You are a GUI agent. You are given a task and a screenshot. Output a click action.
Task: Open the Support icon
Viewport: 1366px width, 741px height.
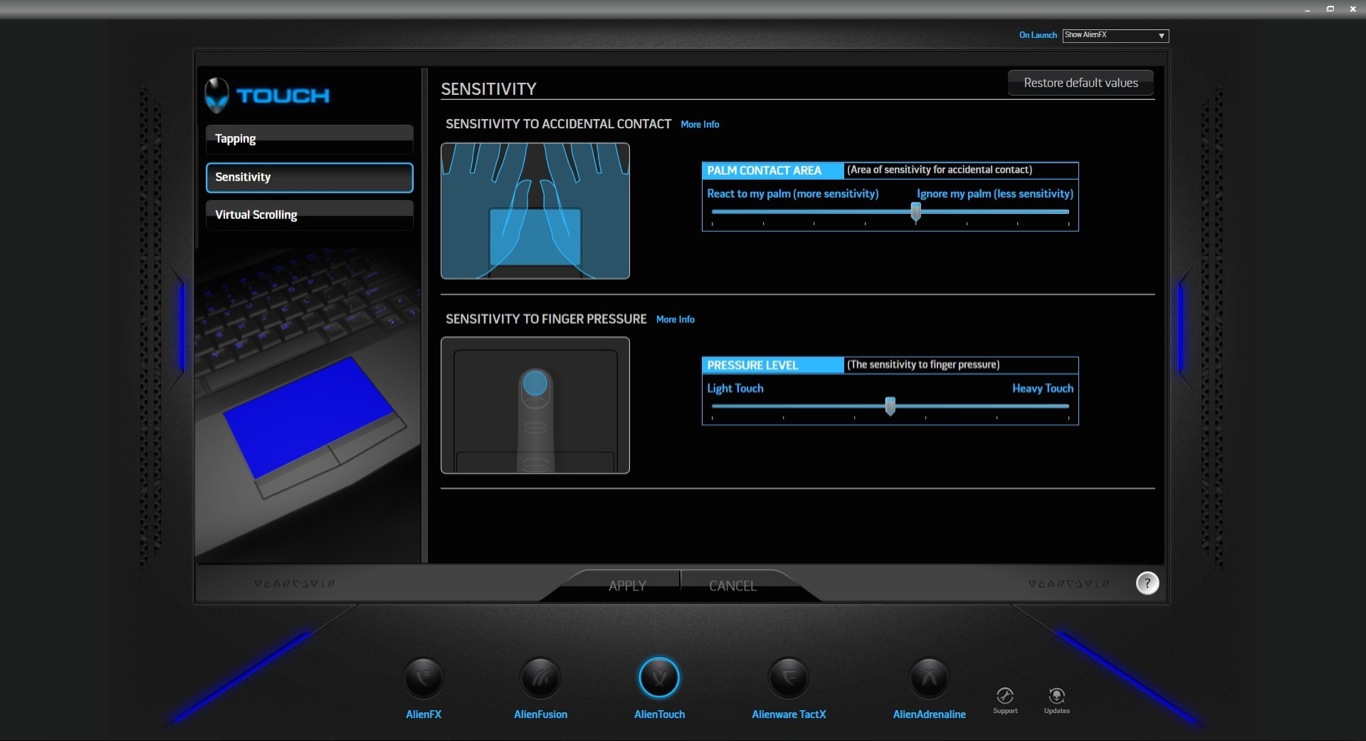click(x=1005, y=696)
